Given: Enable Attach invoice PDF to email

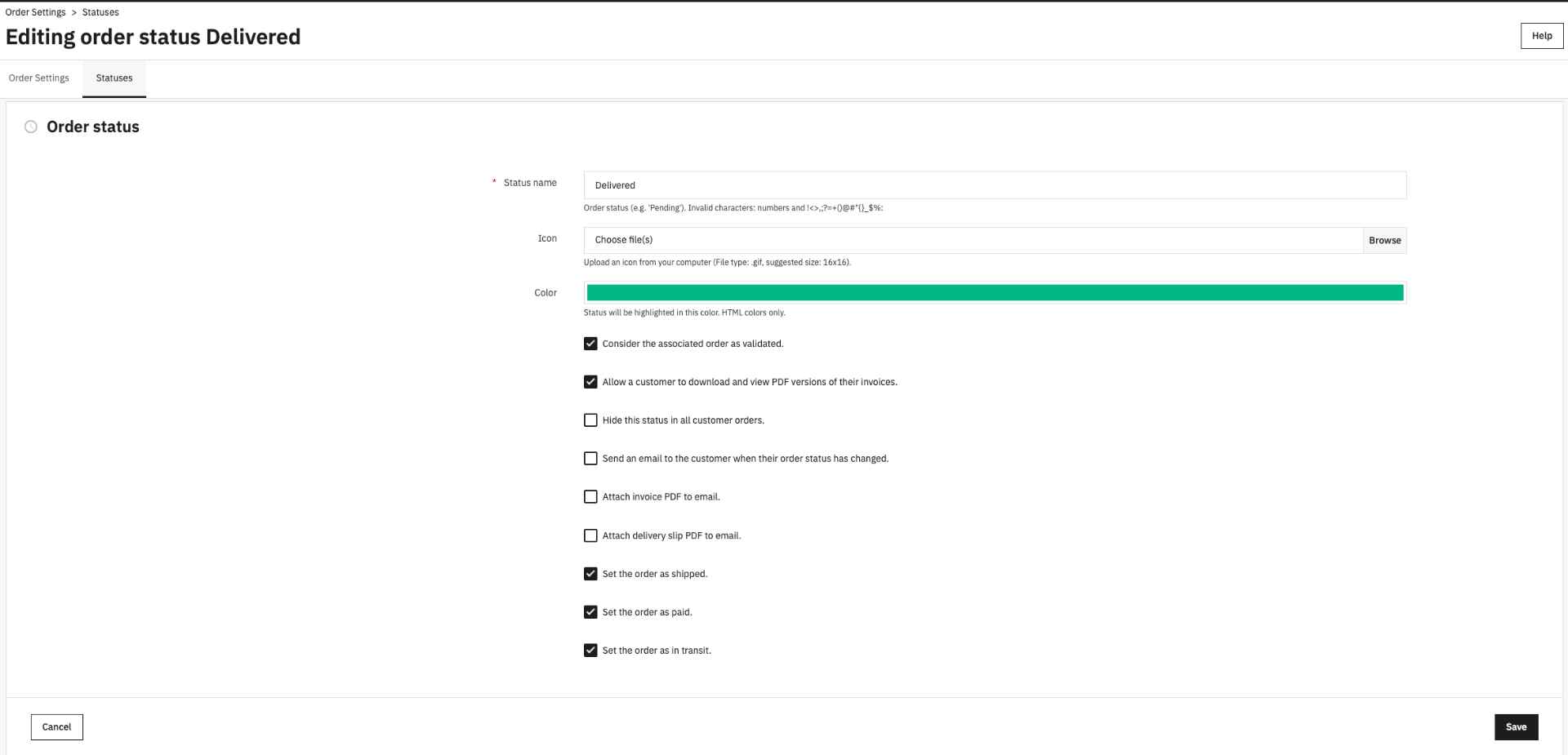Looking at the screenshot, I should 590,497.
